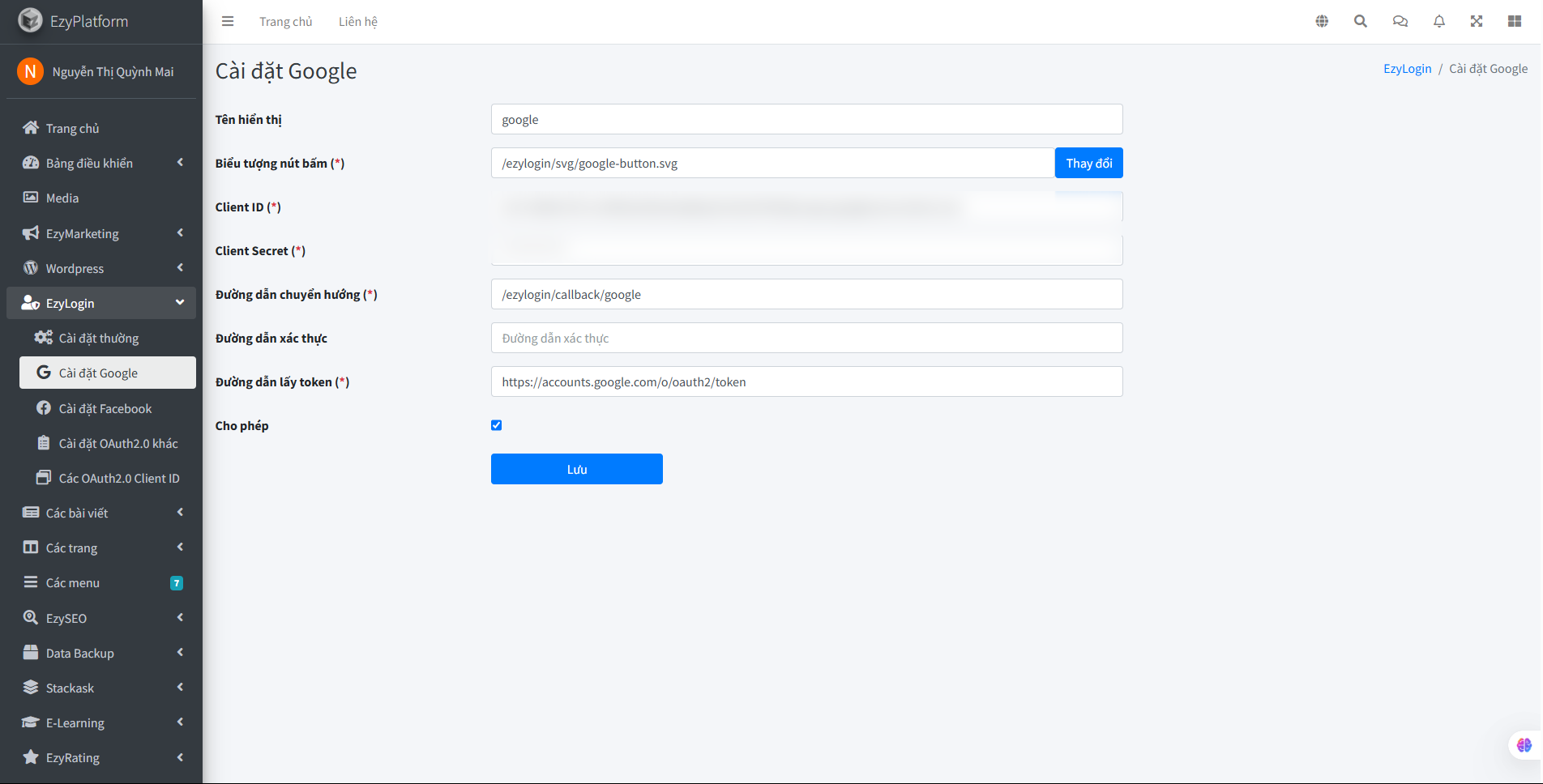The width and height of the screenshot is (1543, 784).
Task: Expand the EzySEO submenu arrow
Action: pos(180,617)
